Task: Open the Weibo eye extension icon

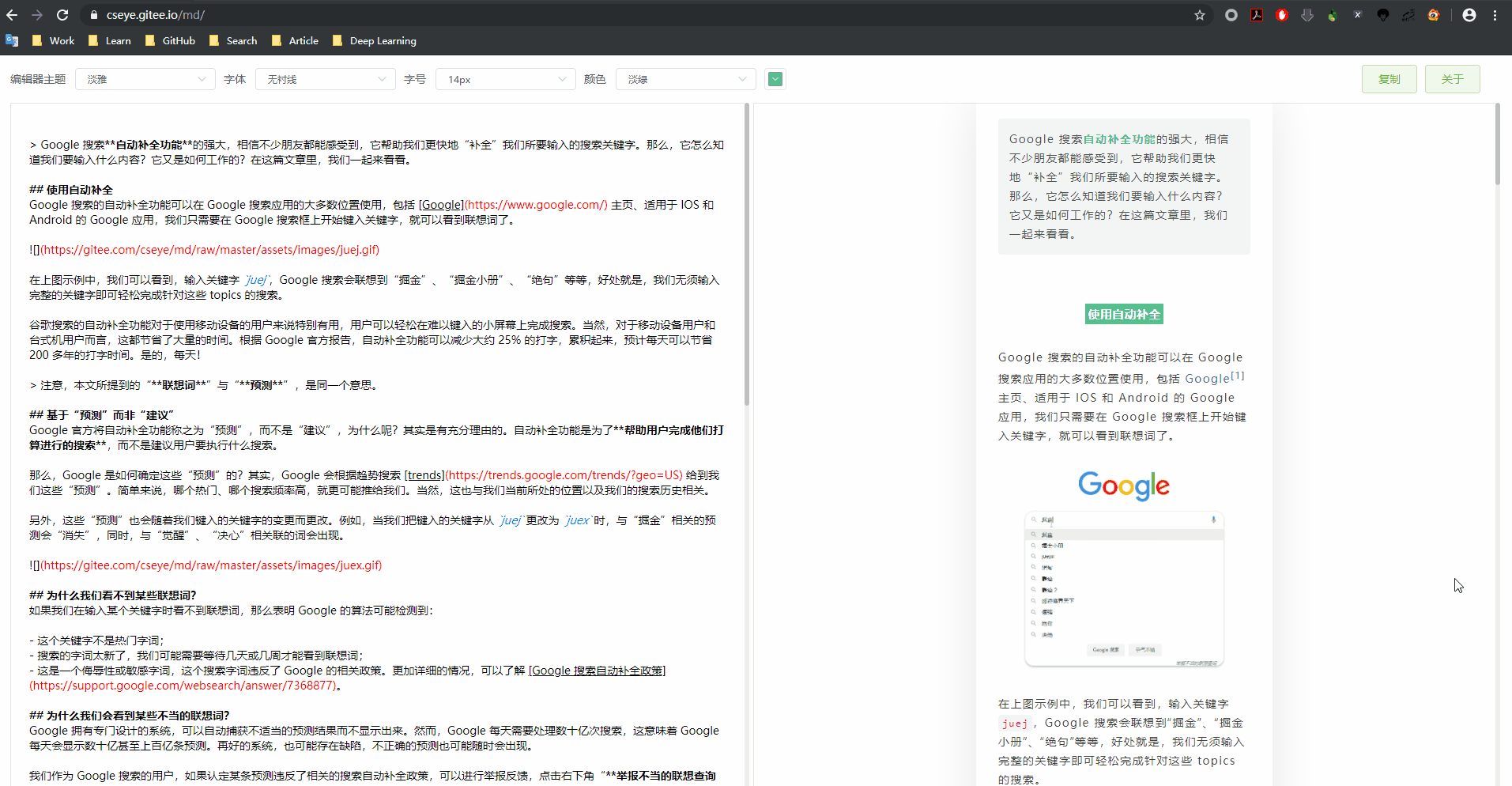Action: tap(1434, 15)
